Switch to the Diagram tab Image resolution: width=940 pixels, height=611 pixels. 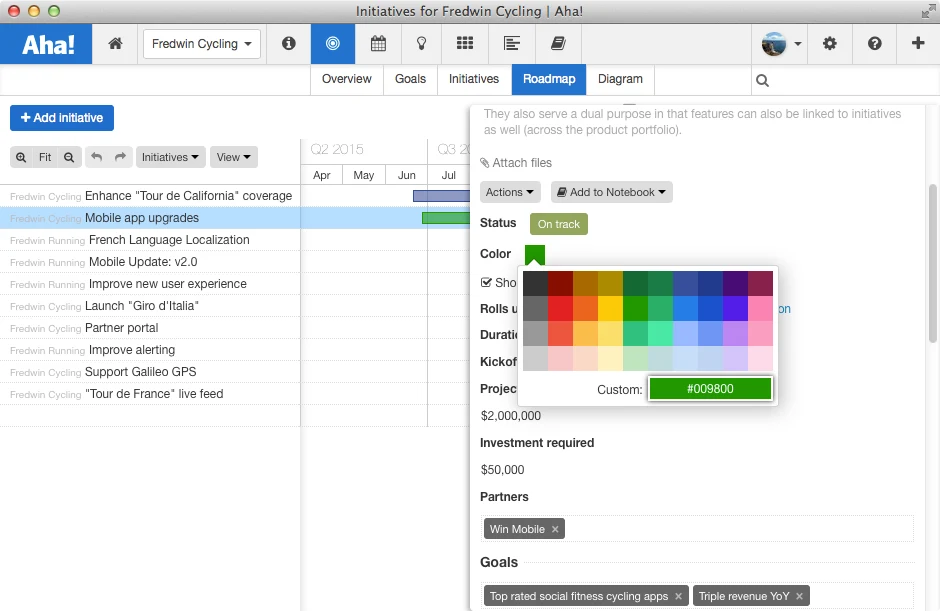(x=620, y=79)
